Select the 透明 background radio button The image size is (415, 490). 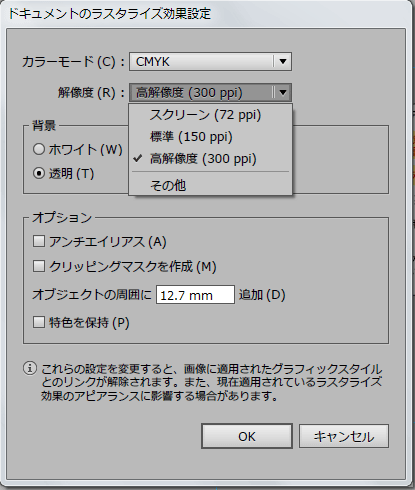(x=39, y=173)
